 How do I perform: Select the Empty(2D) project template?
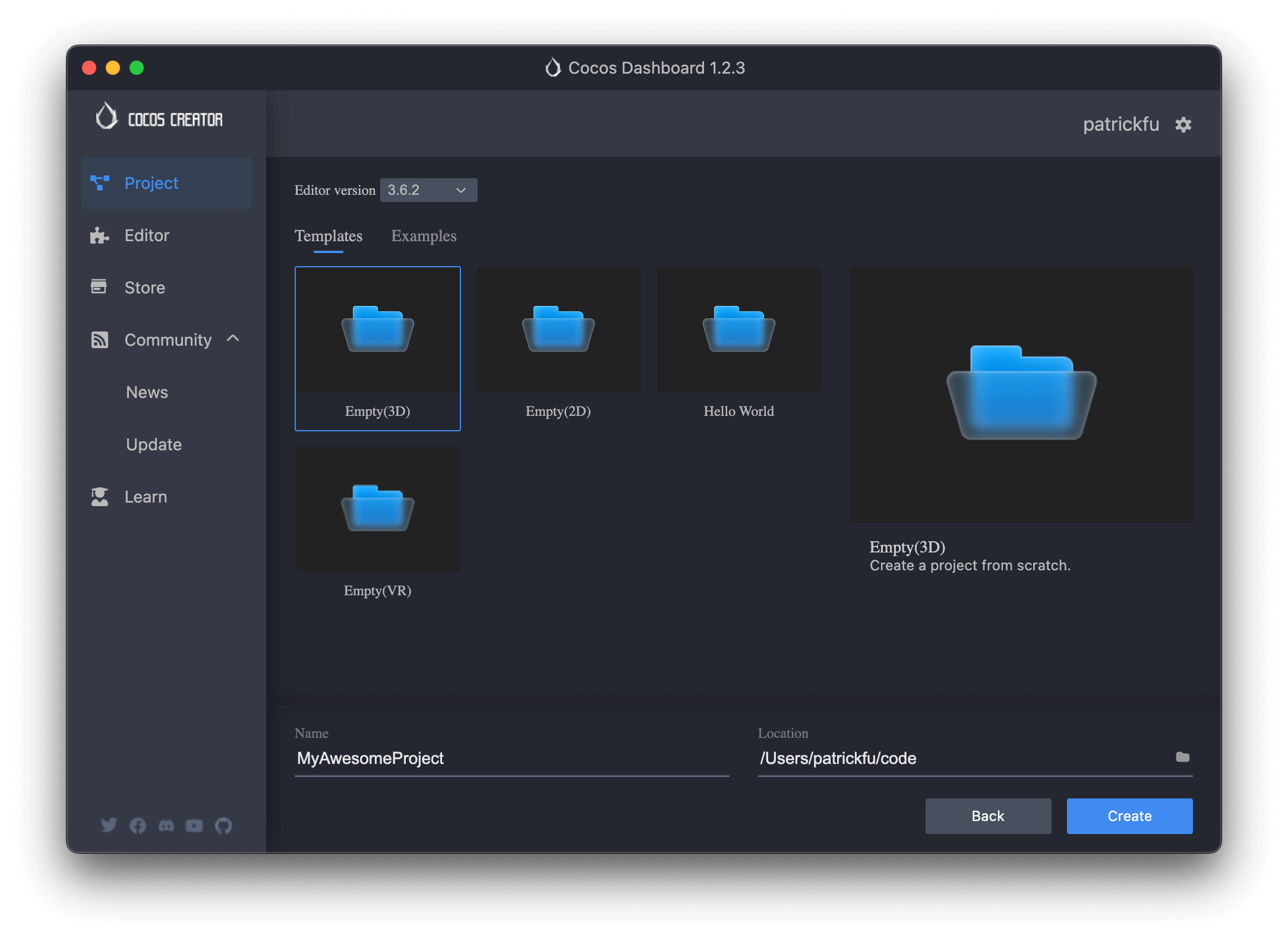point(558,329)
